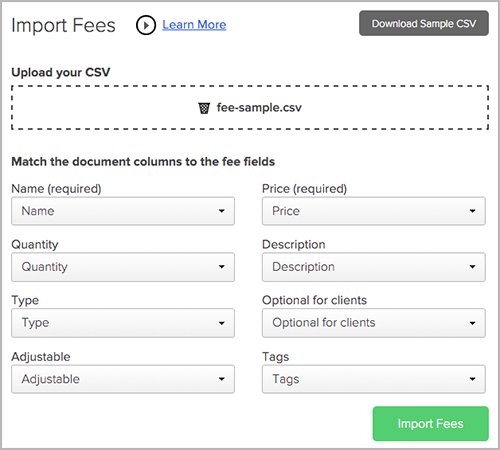500x450 pixels.
Task: Open the Type field dropdown
Action: (x=123, y=323)
